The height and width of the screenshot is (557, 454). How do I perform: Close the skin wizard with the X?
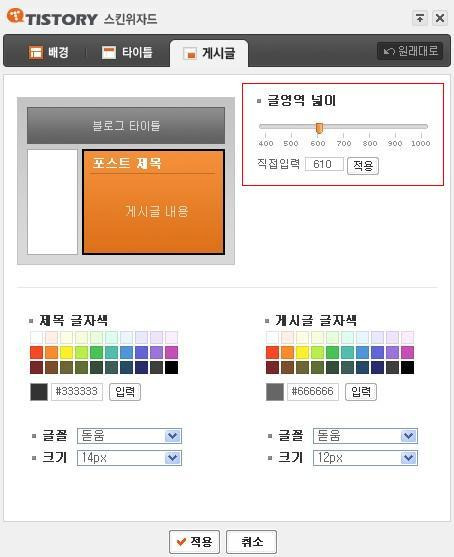(x=440, y=18)
